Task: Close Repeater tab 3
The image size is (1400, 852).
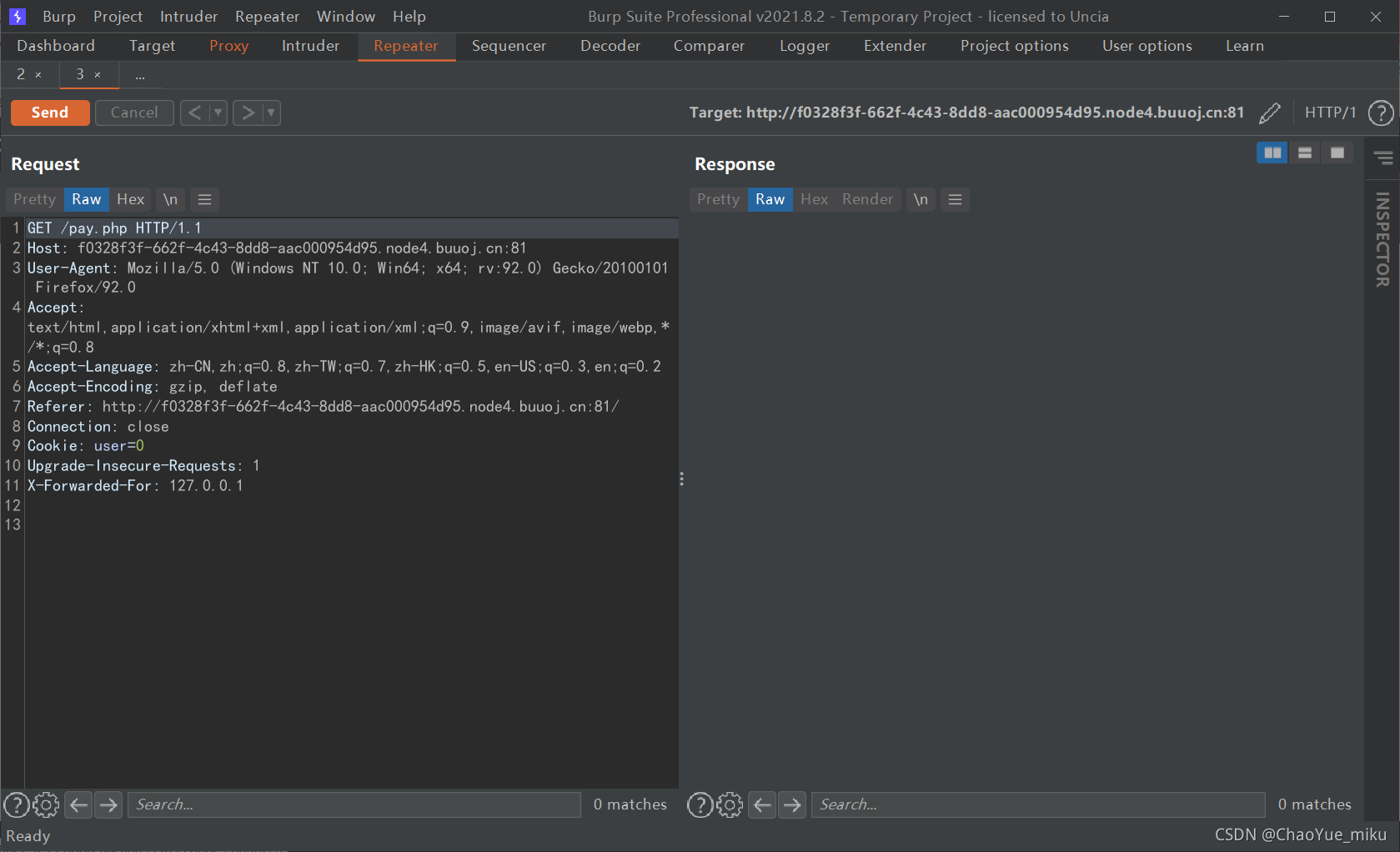Action: (x=98, y=75)
